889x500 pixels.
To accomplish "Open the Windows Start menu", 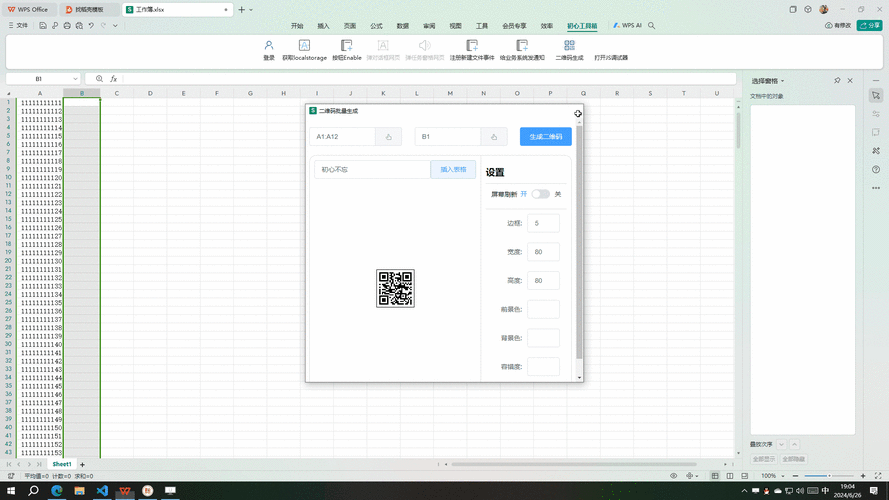I will (x=11, y=490).
